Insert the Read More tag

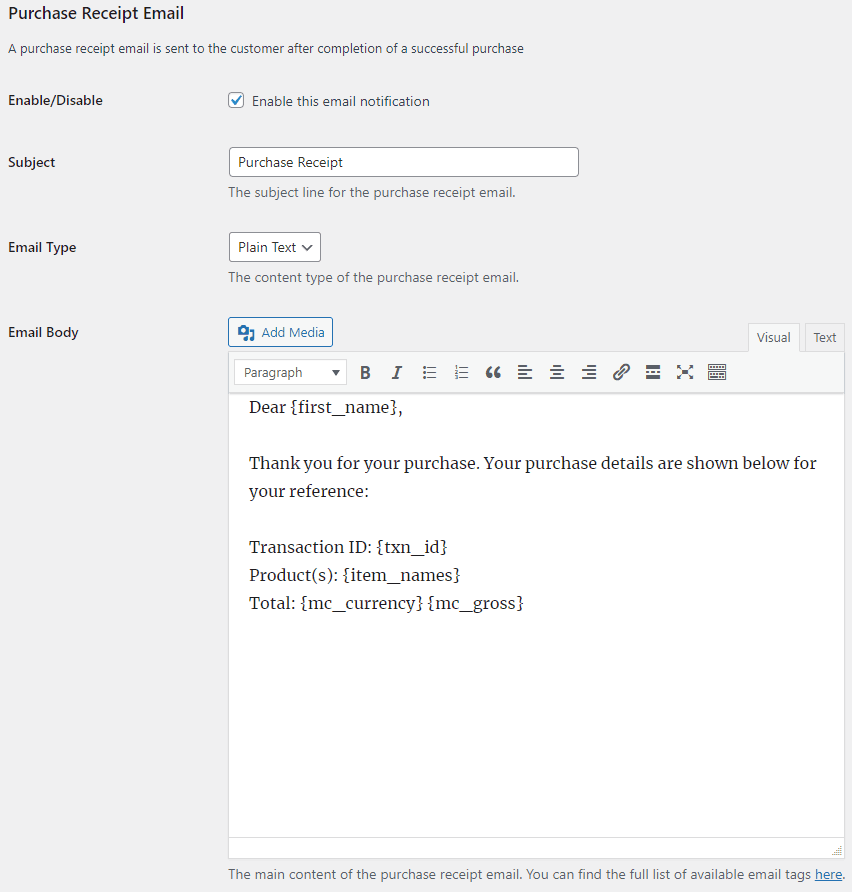[x=653, y=372]
